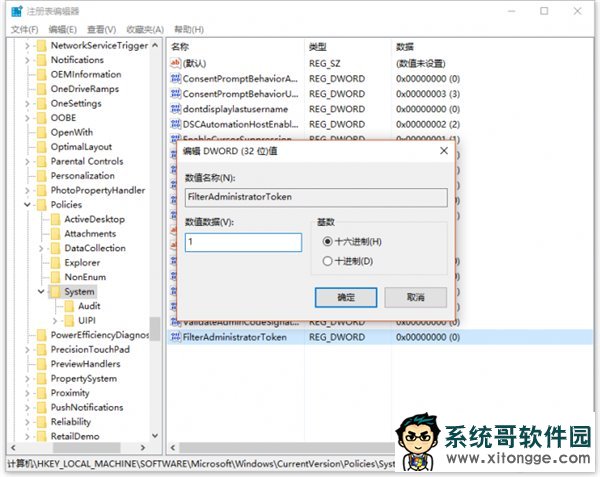Click the dontdisplaylastusername value icon
The height and width of the screenshot is (477, 600).
(175, 108)
